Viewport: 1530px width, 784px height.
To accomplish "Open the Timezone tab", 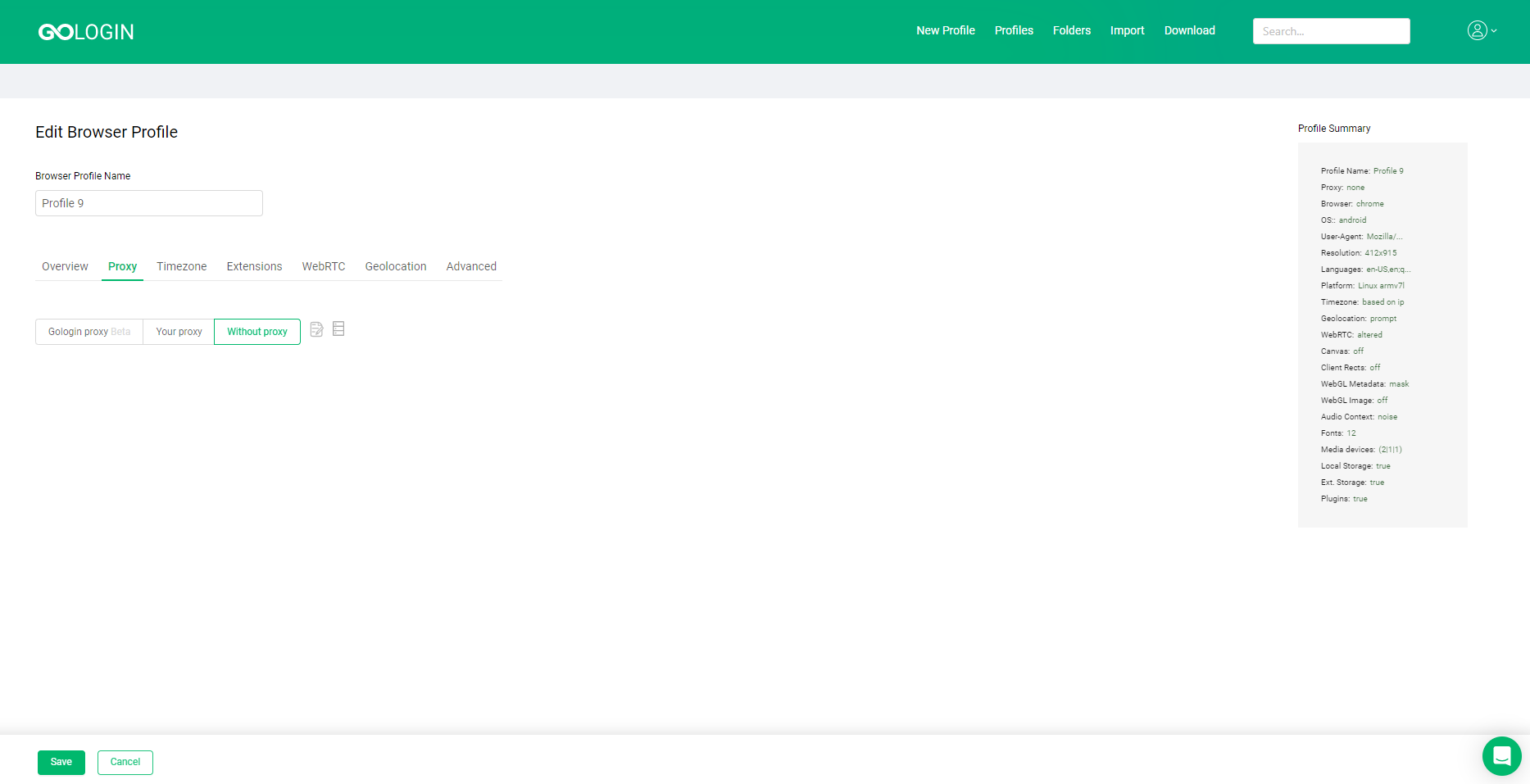I will click(x=181, y=266).
